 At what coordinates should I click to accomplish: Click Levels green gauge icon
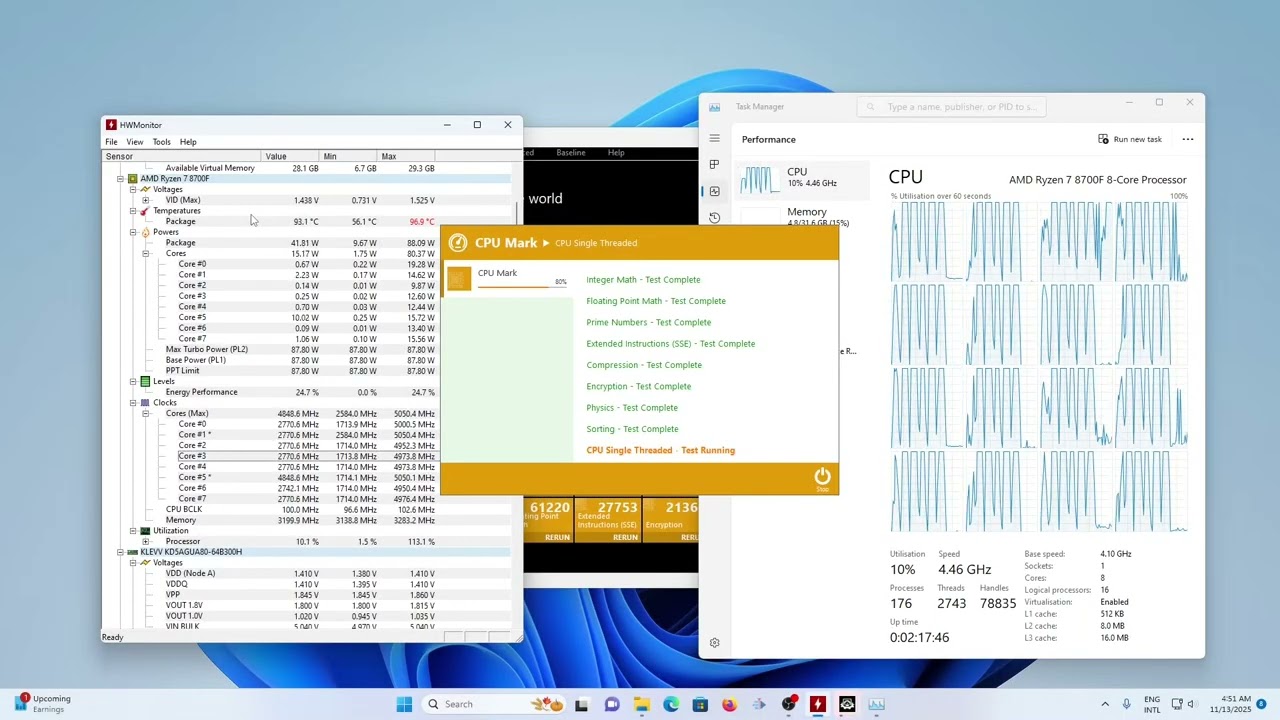point(145,381)
